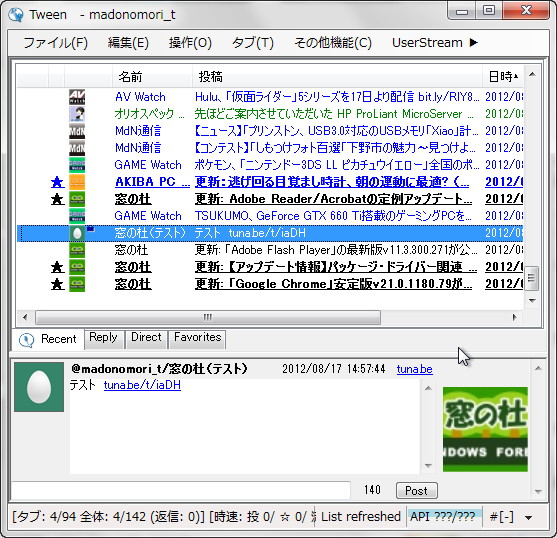This screenshot has height=538, width=557.
Task: Click 窓の杜 avatar on Adobe Reader row
Action: click(x=77, y=199)
